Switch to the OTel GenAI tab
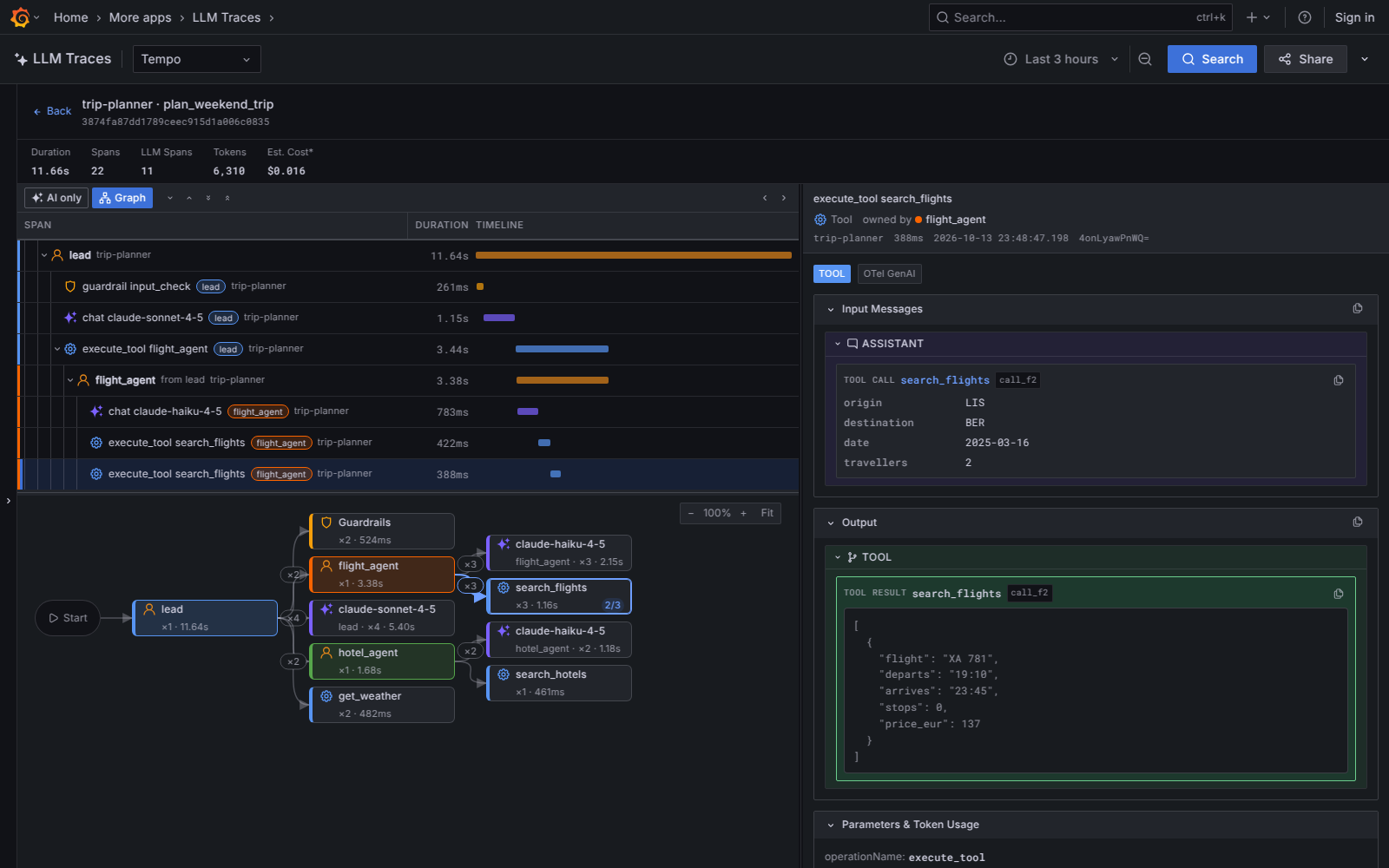The width and height of the screenshot is (1389, 868). tap(889, 273)
